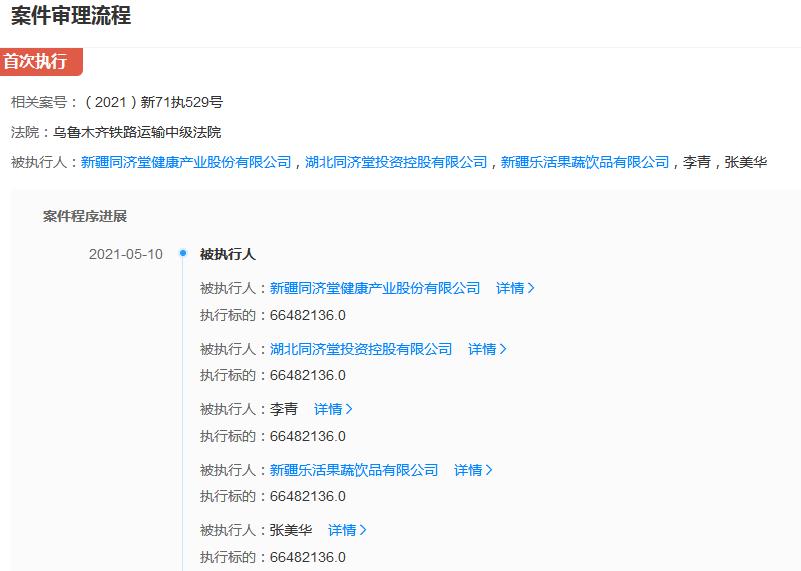The width and height of the screenshot is (801, 571).
Task: Open header link 湖北同济堂投资控股有限公司
Action: click(396, 162)
